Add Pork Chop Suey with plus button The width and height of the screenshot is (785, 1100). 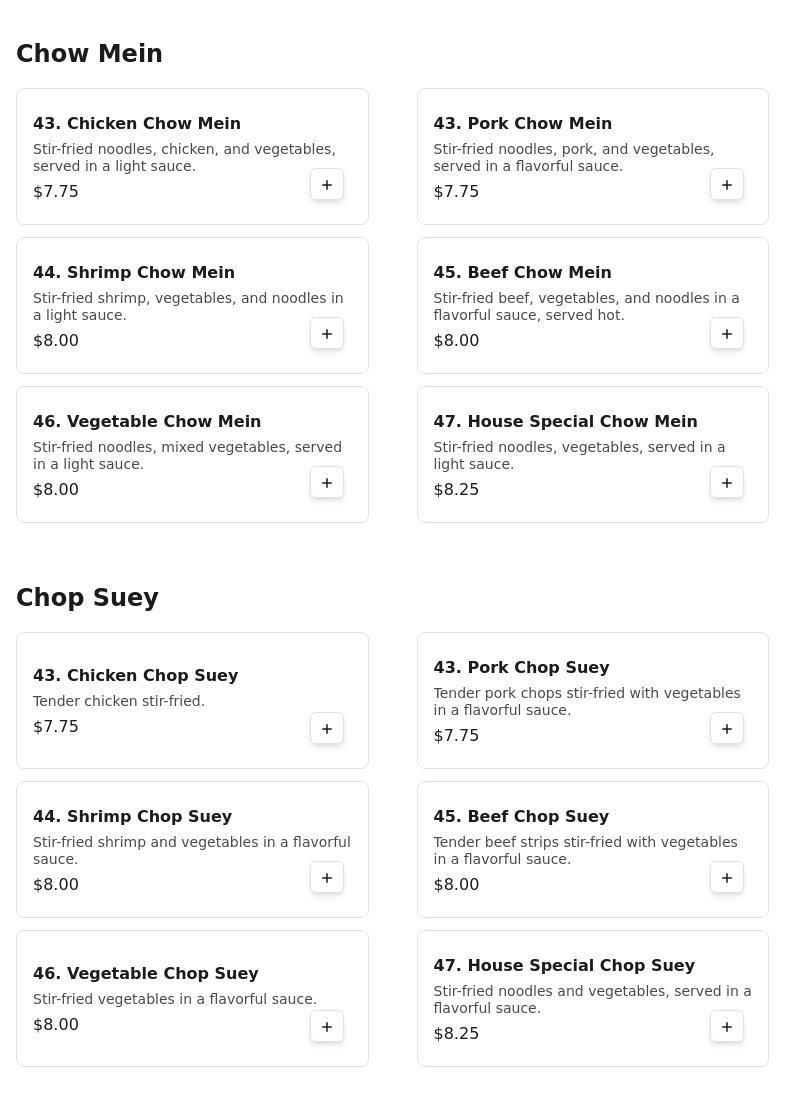[727, 729]
